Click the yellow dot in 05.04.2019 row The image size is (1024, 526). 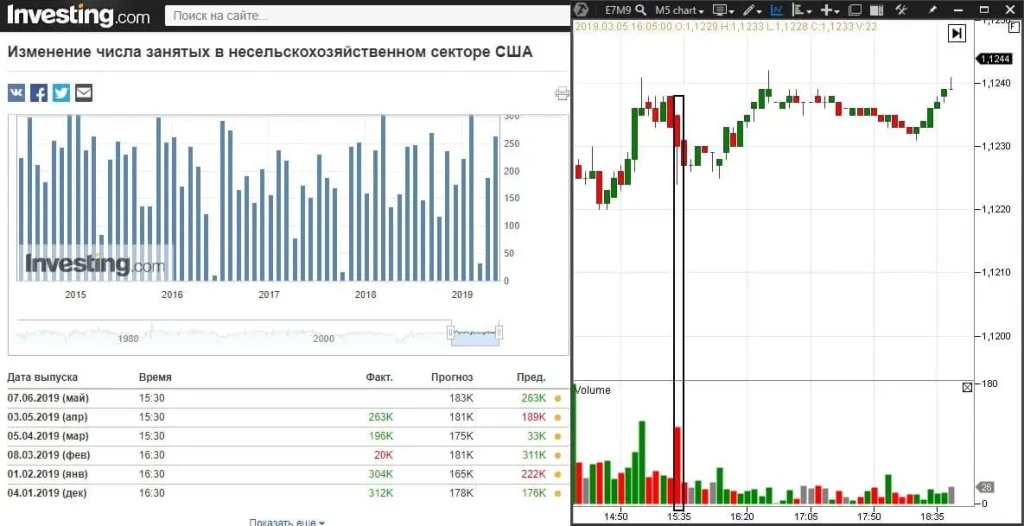[557, 436]
